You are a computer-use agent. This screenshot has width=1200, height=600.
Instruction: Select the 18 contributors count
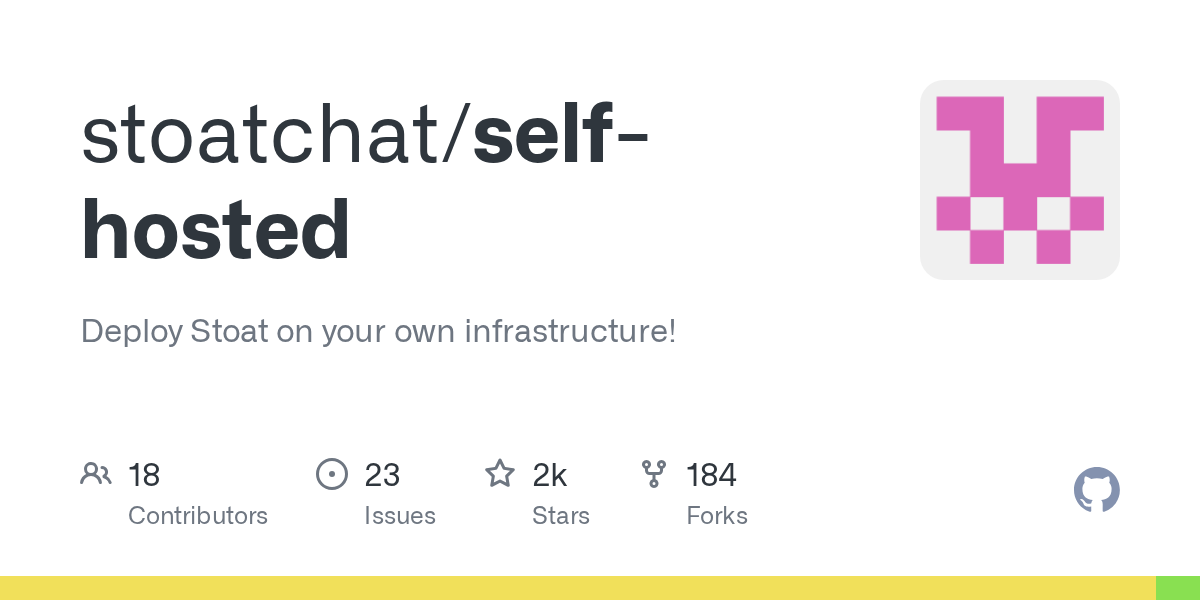click(144, 475)
